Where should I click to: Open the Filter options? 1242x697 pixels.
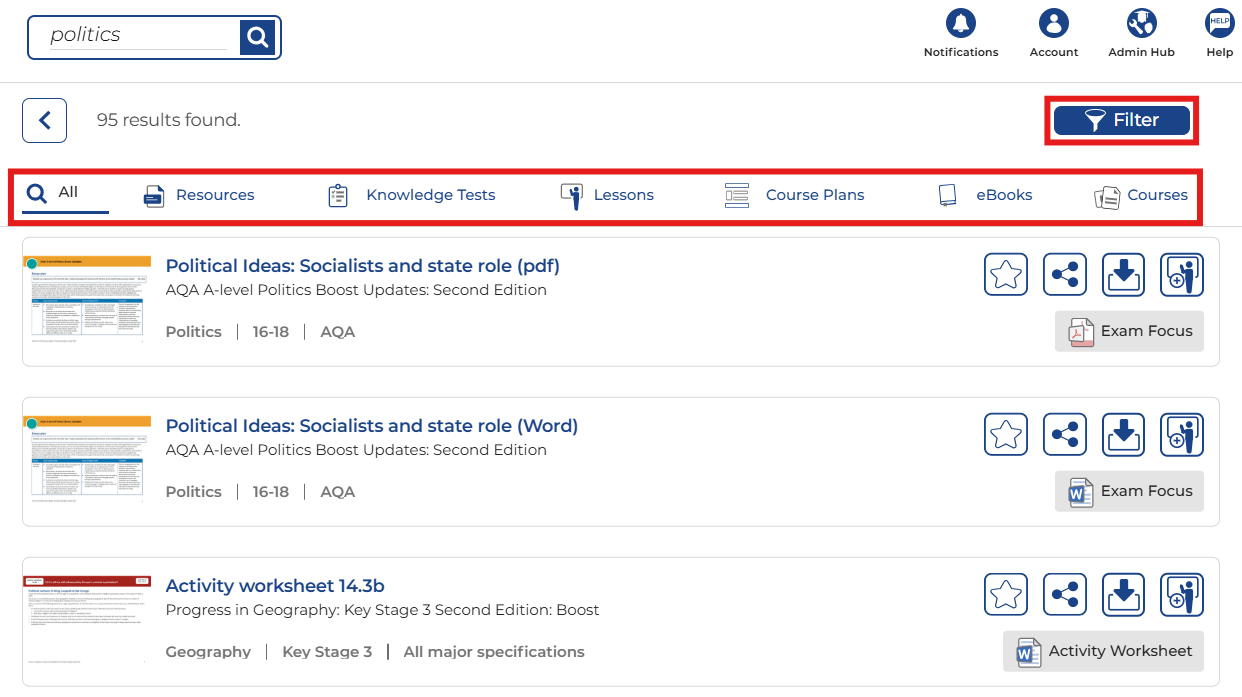pos(1121,120)
